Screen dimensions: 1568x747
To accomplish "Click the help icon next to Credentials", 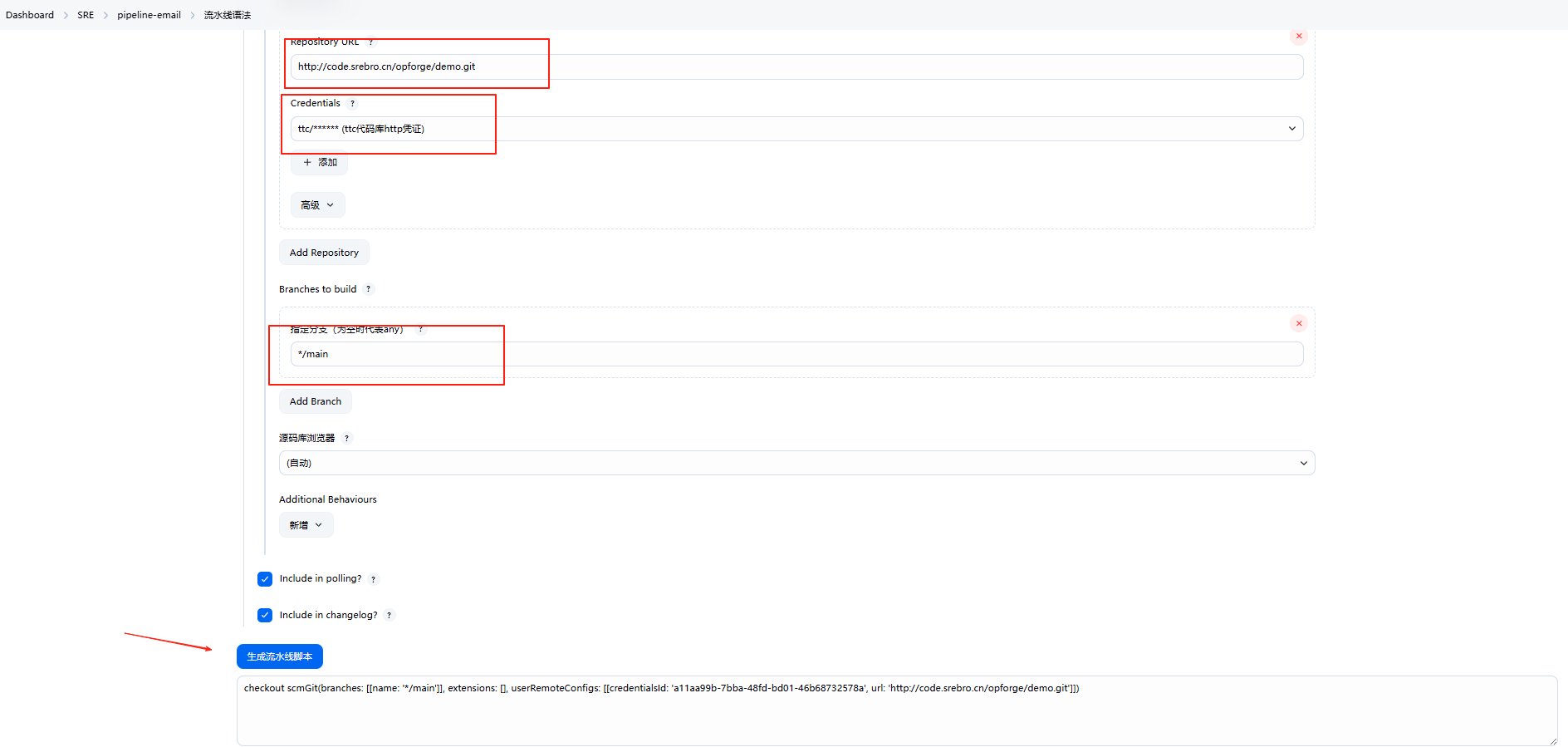I will [x=353, y=104].
